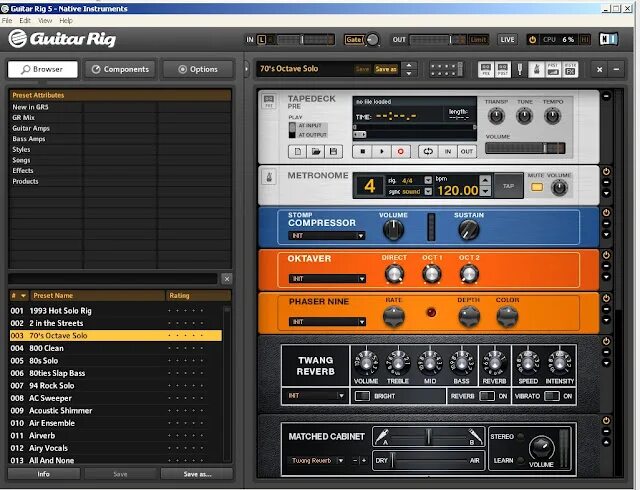This screenshot has width=640, height=490.
Task: Click the Save as... button below the preset list
Action: click(197, 474)
